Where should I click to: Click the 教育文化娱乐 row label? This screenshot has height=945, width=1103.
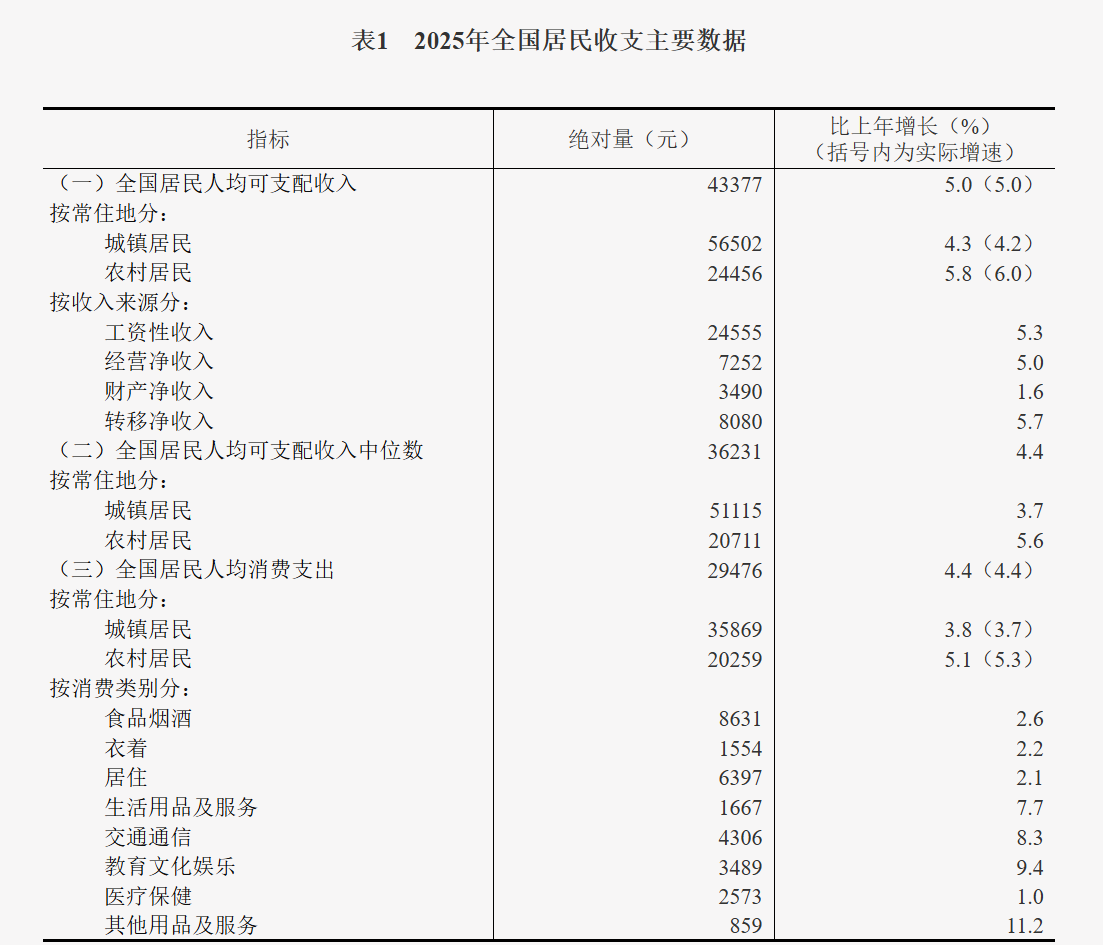click(170, 866)
